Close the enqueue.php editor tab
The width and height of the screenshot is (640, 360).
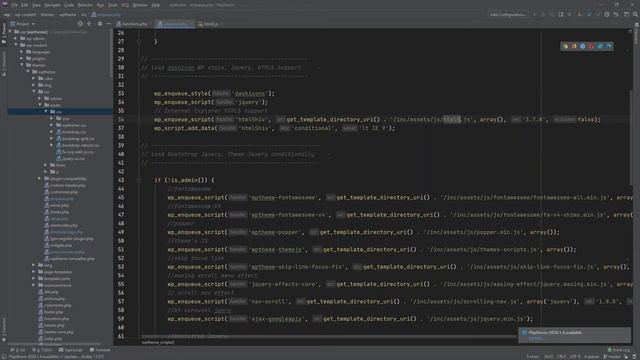192,24
